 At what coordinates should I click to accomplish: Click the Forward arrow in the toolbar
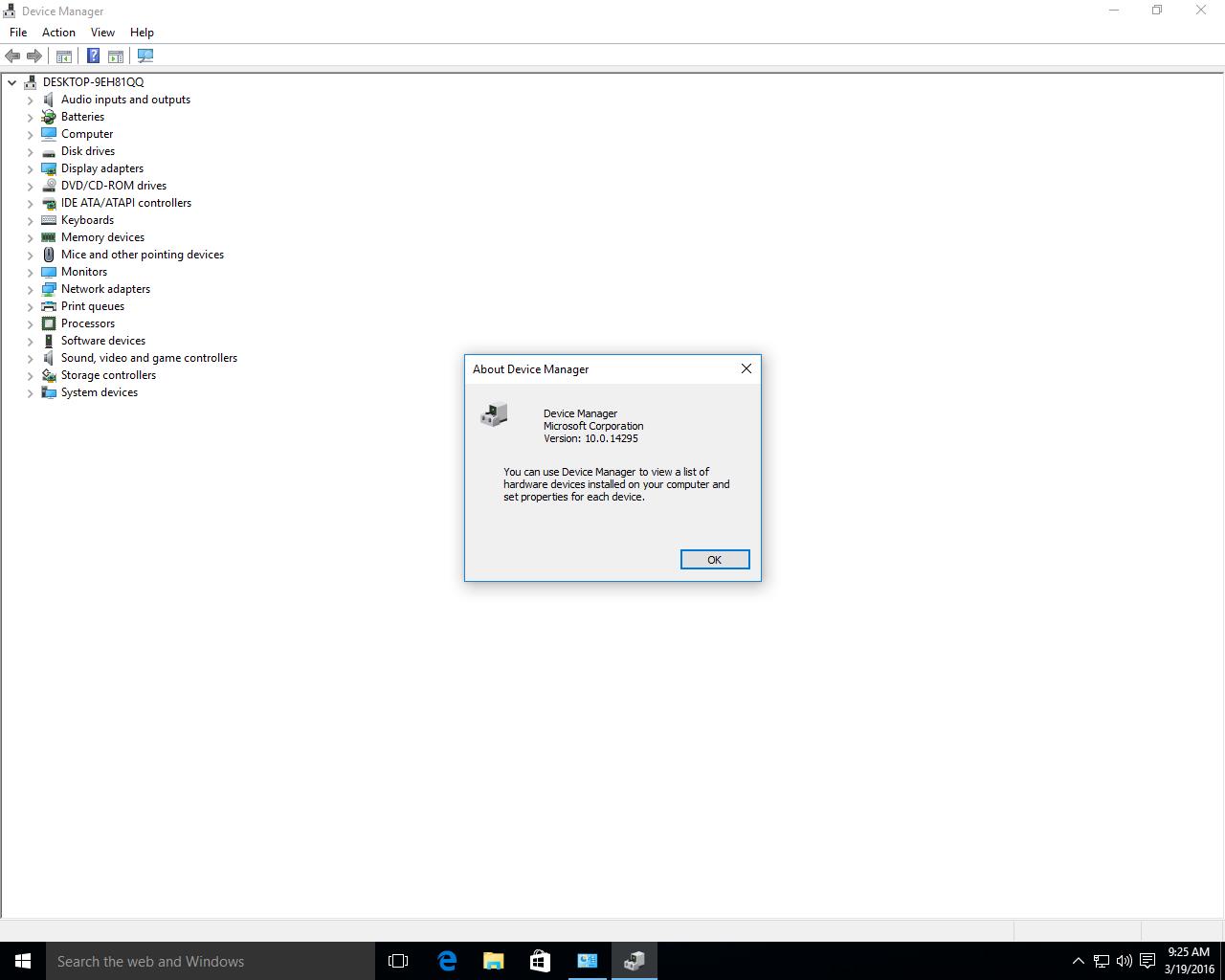(34, 56)
